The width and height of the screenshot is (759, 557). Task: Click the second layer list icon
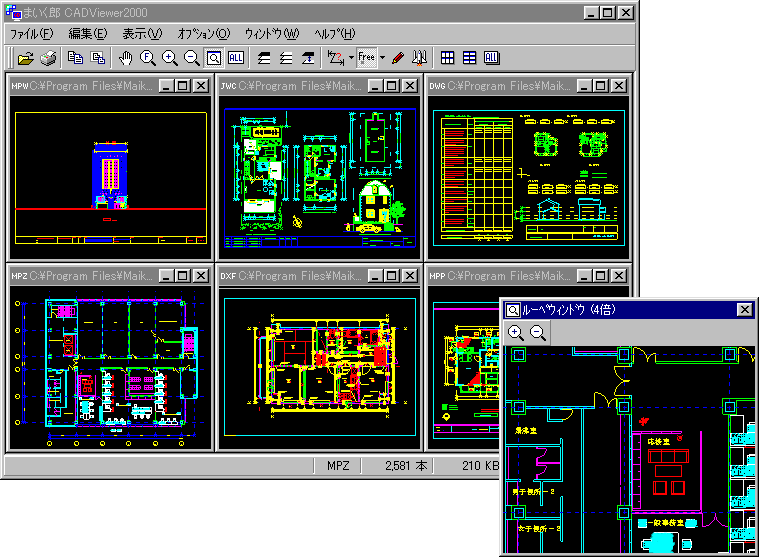point(286,58)
